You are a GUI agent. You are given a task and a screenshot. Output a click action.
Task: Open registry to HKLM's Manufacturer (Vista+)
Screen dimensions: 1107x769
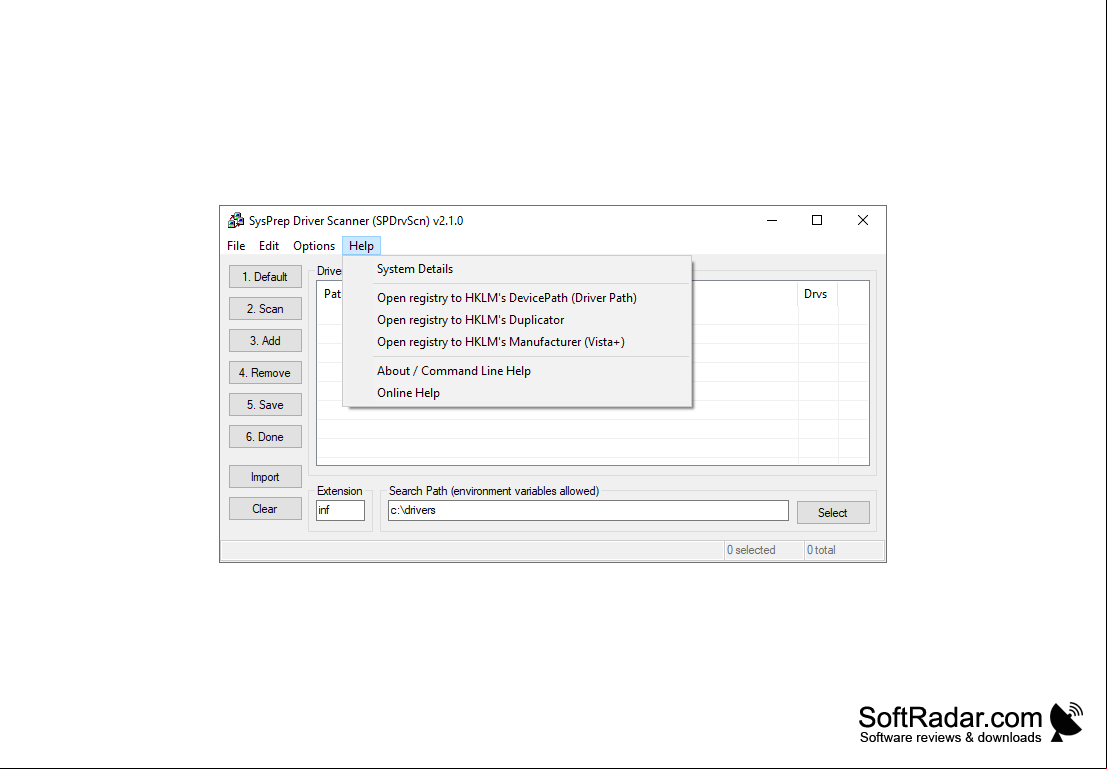pos(517,342)
